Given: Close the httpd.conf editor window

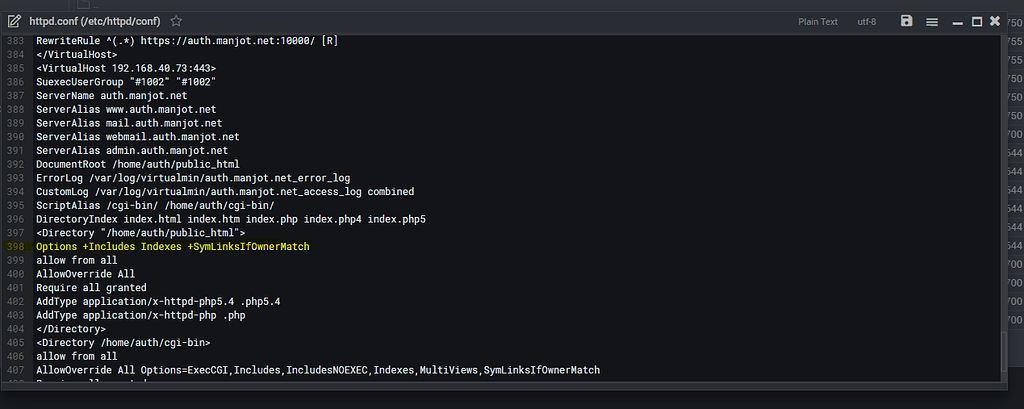Looking at the screenshot, I should coord(995,21).
